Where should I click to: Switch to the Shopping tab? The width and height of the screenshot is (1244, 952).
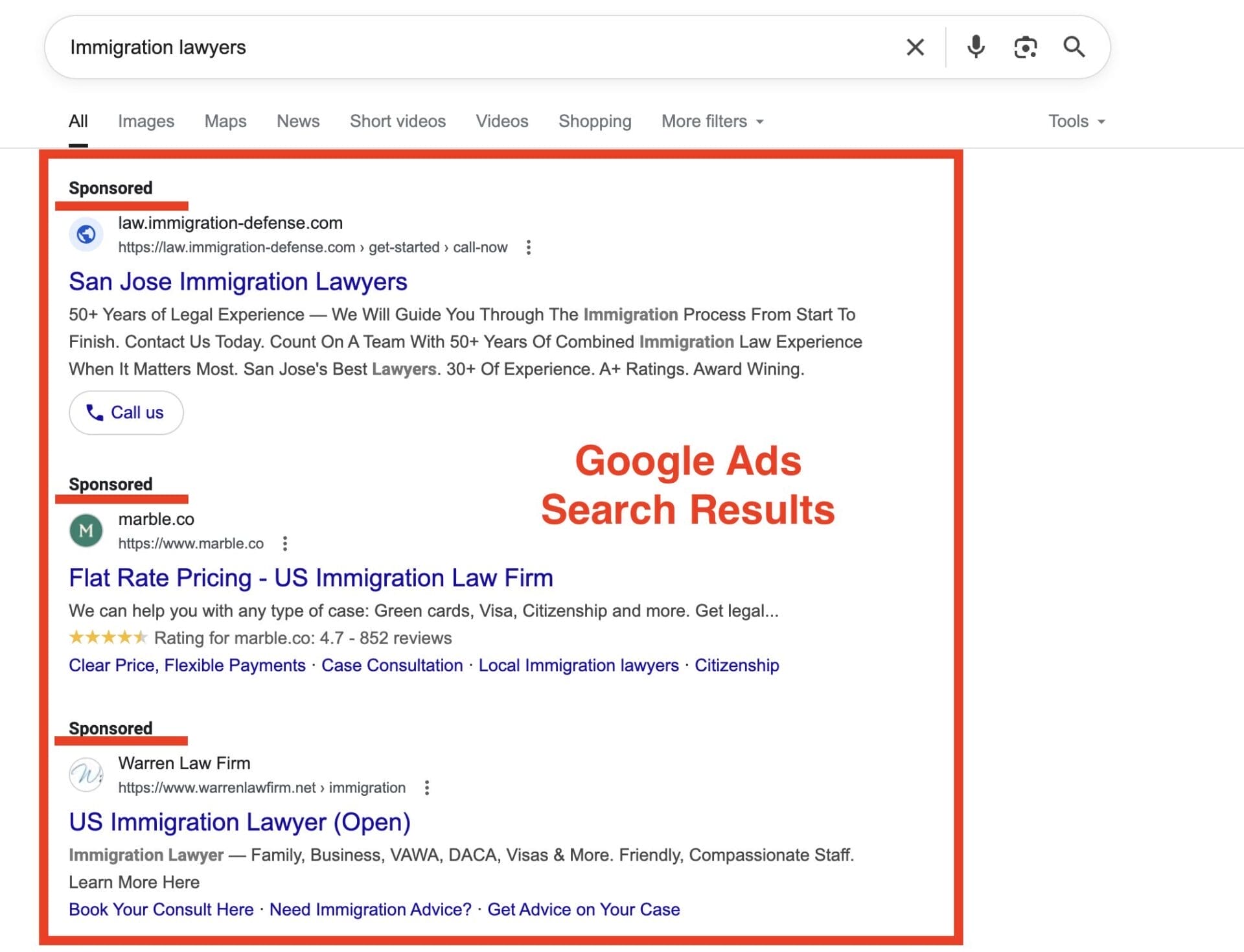(x=594, y=121)
